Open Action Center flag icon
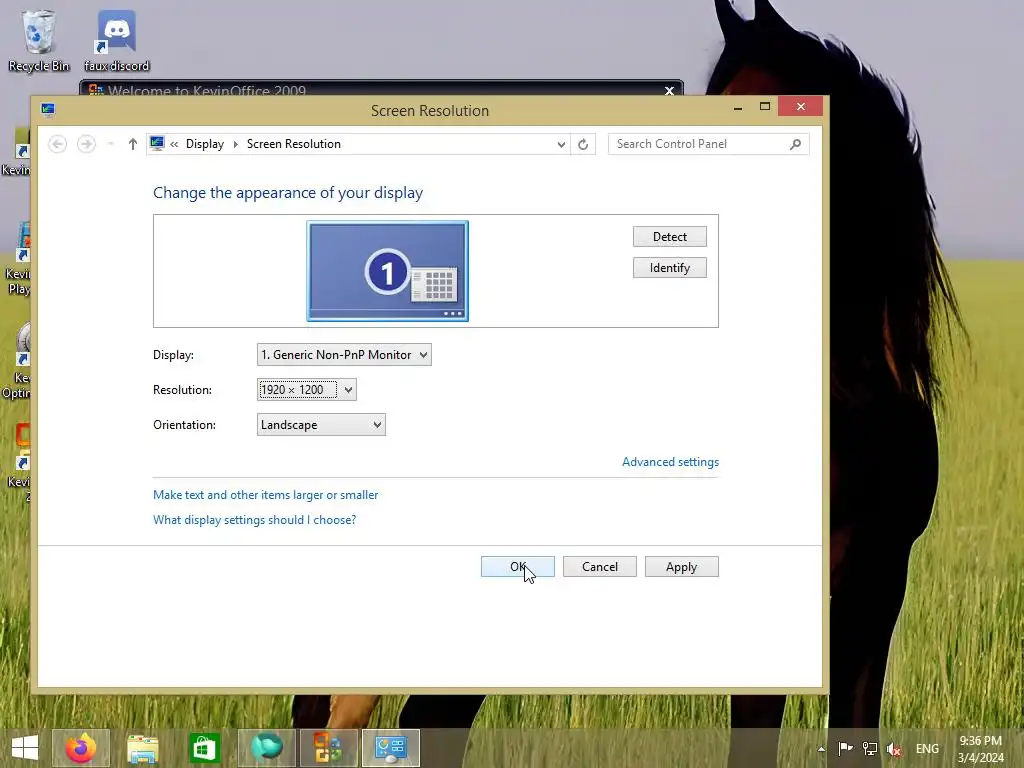 click(845, 748)
